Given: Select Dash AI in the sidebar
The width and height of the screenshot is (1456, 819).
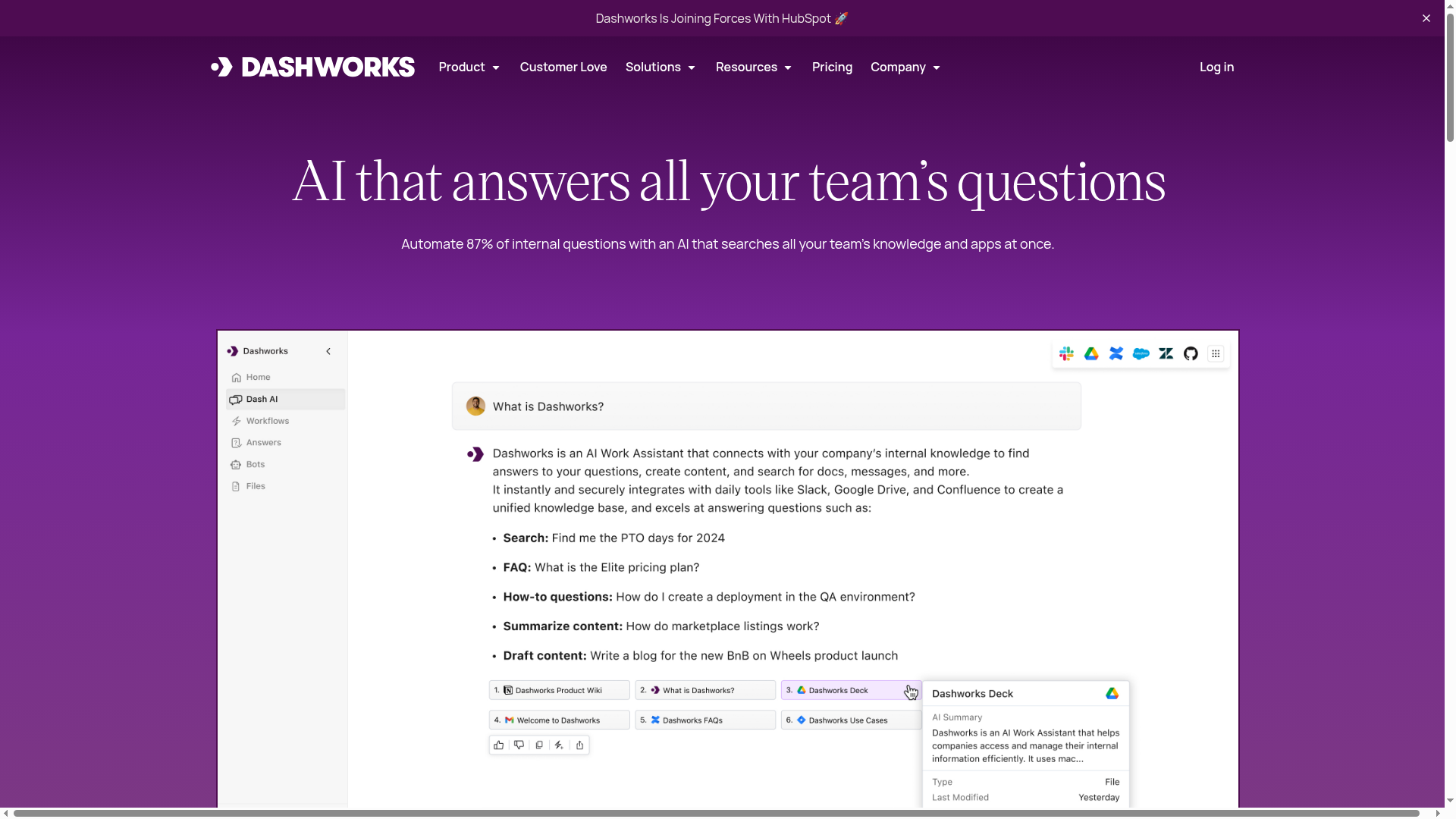Looking at the screenshot, I should click(285, 399).
